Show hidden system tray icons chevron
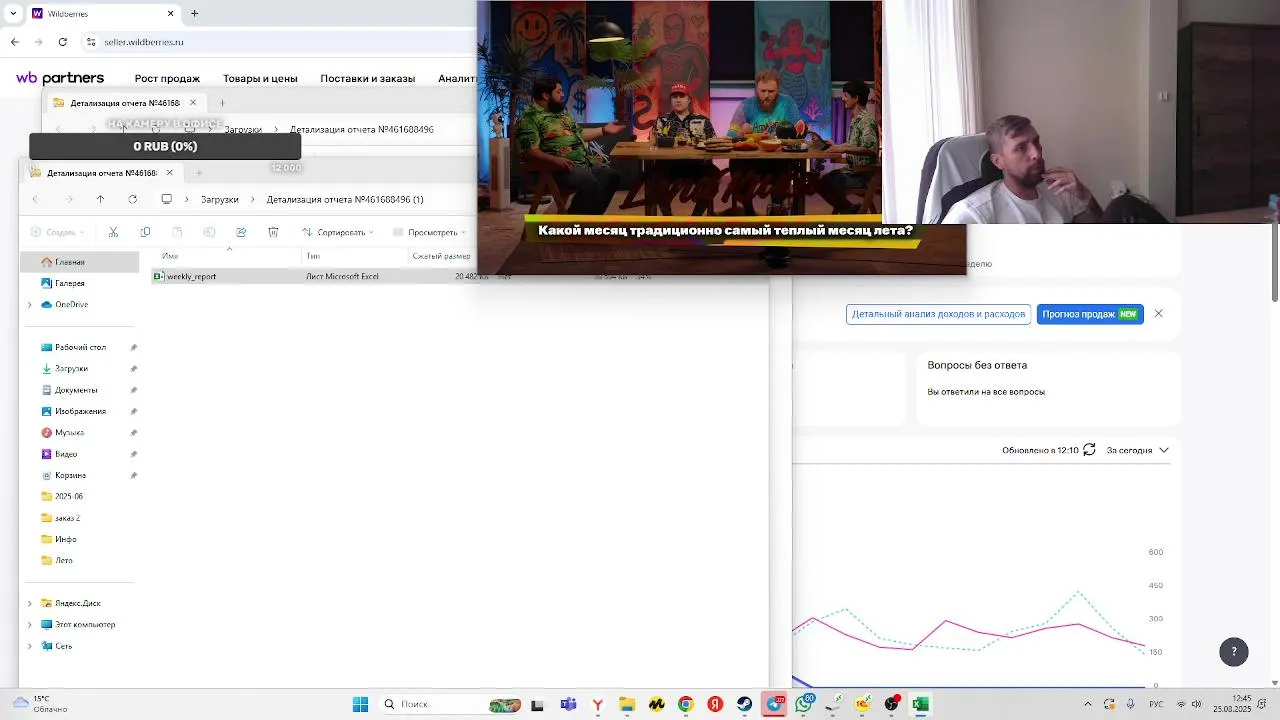The height and width of the screenshot is (720, 1280). pos(1088,704)
